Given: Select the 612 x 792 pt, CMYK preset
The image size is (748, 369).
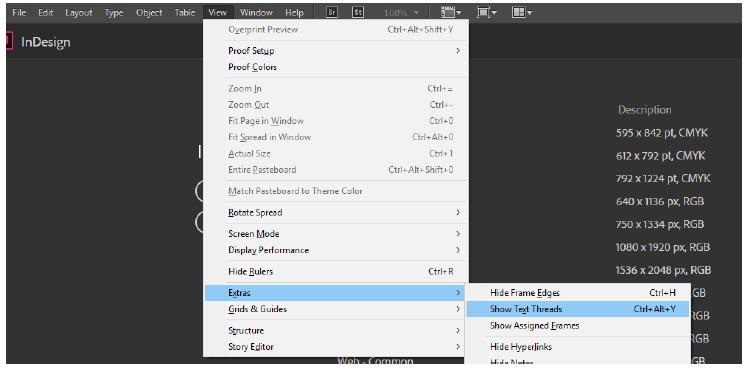Looking at the screenshot, I should pyautogui.click(x=660, y=156).
